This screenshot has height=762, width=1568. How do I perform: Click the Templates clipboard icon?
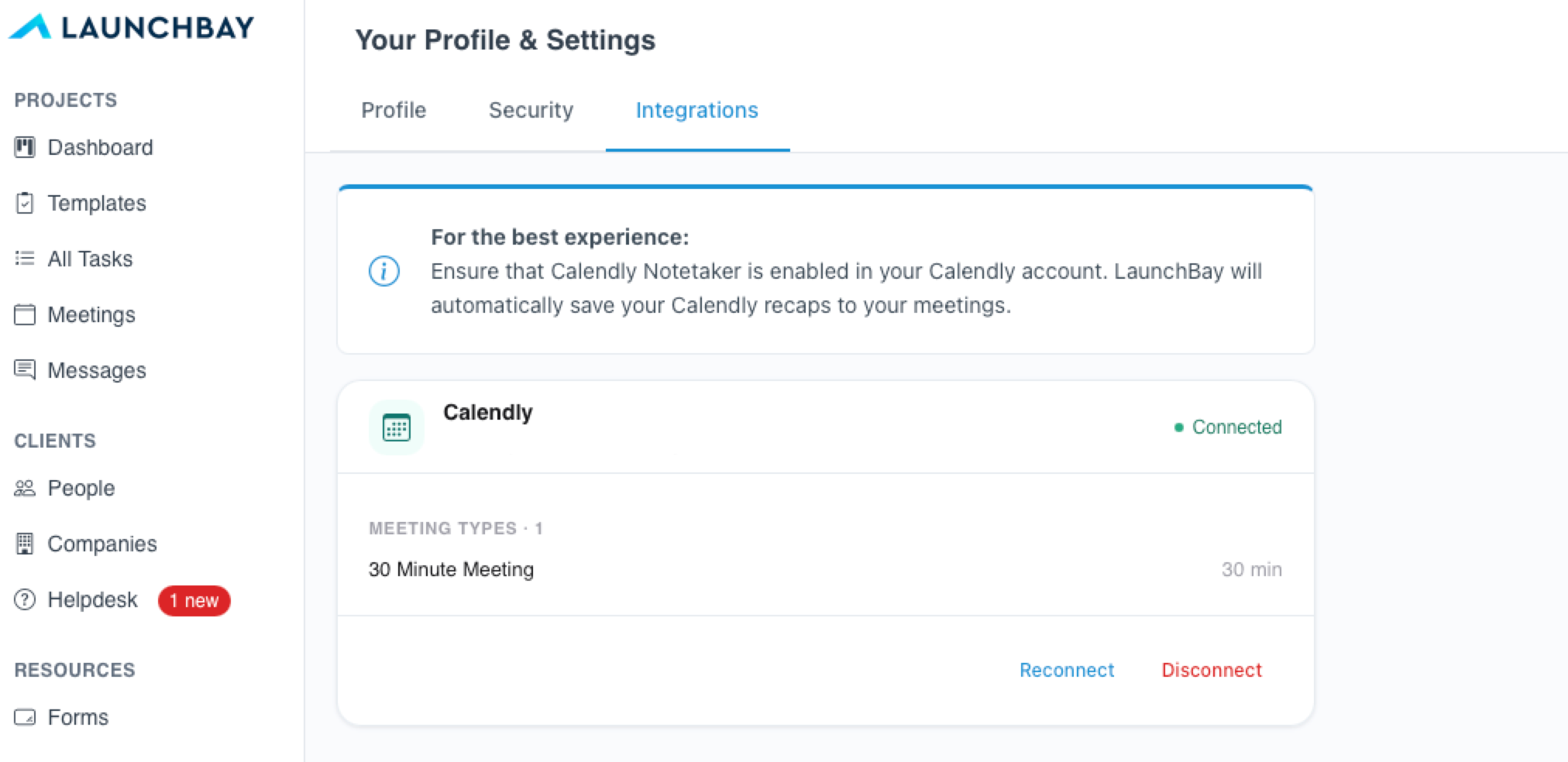click(x=25, y=203)
